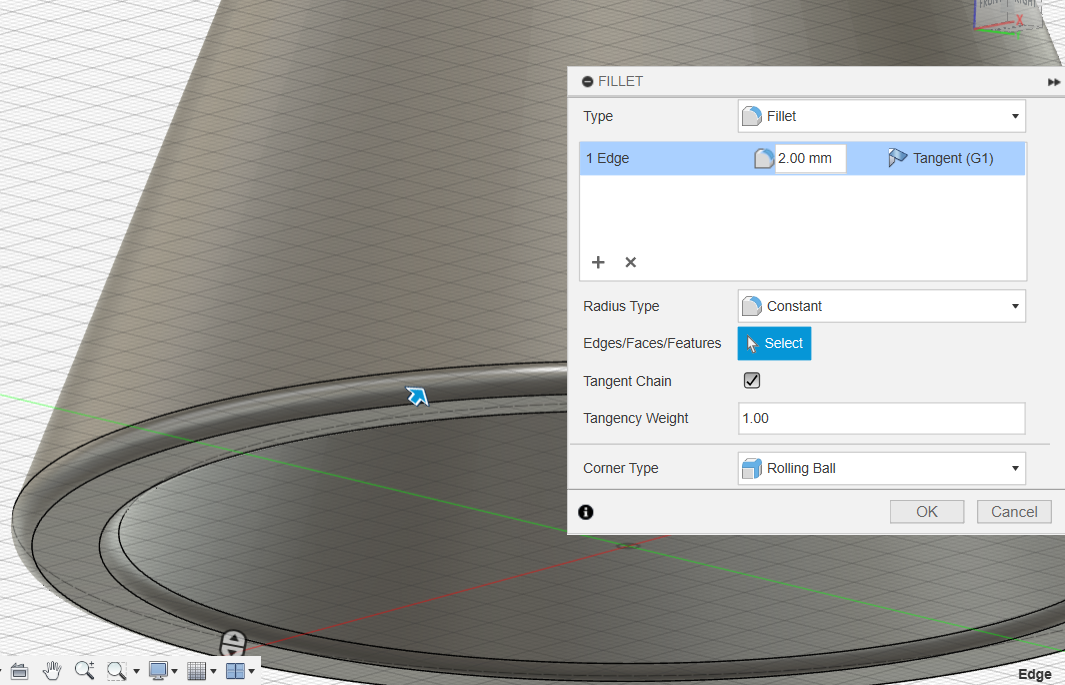This screenshot has width=1065, height=685.
Task: Open the Corner Type dropdown showing Rolling Ball
Action: click(x=882, y=468)
